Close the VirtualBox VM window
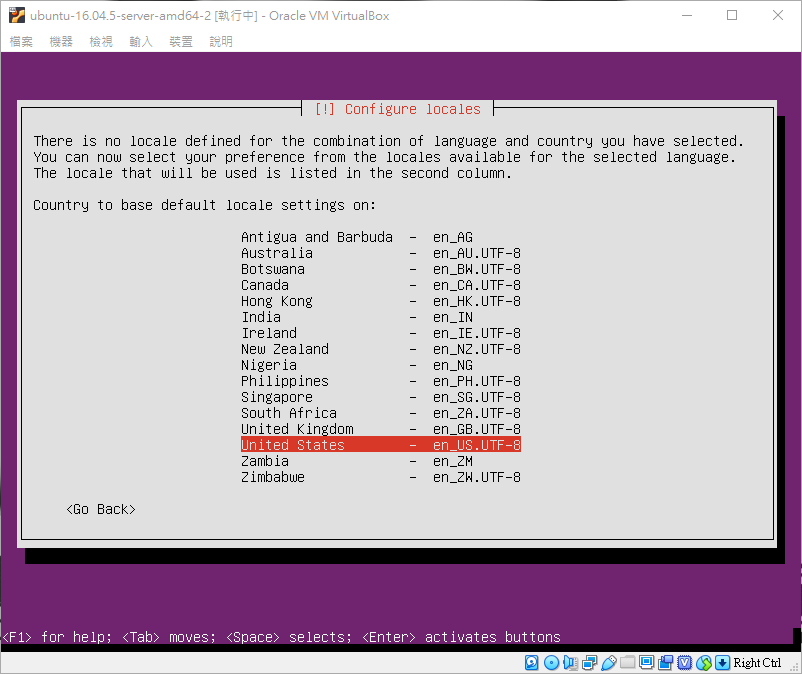The image size is (802, 674). coord(777,15)
